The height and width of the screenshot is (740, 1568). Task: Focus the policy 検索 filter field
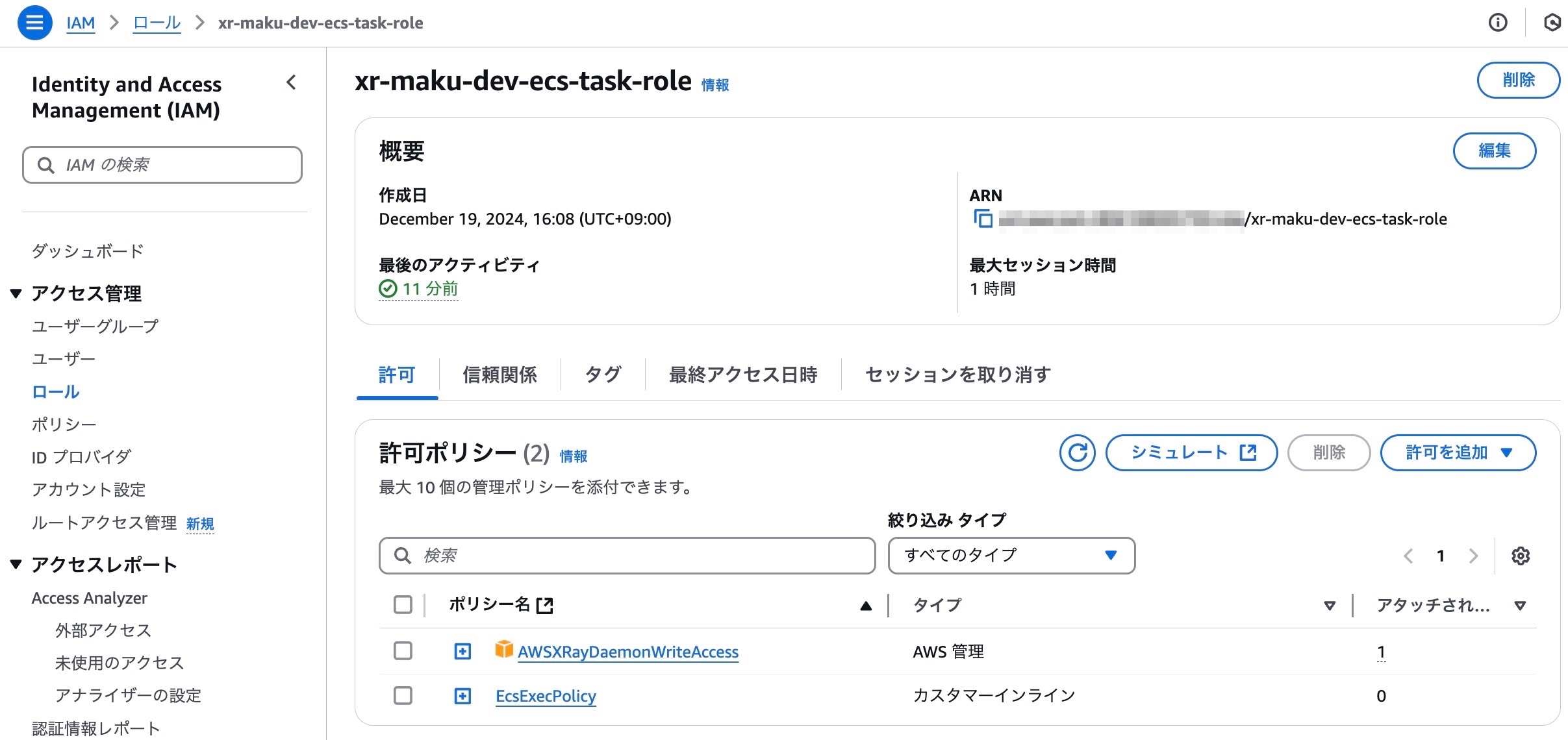627,556
